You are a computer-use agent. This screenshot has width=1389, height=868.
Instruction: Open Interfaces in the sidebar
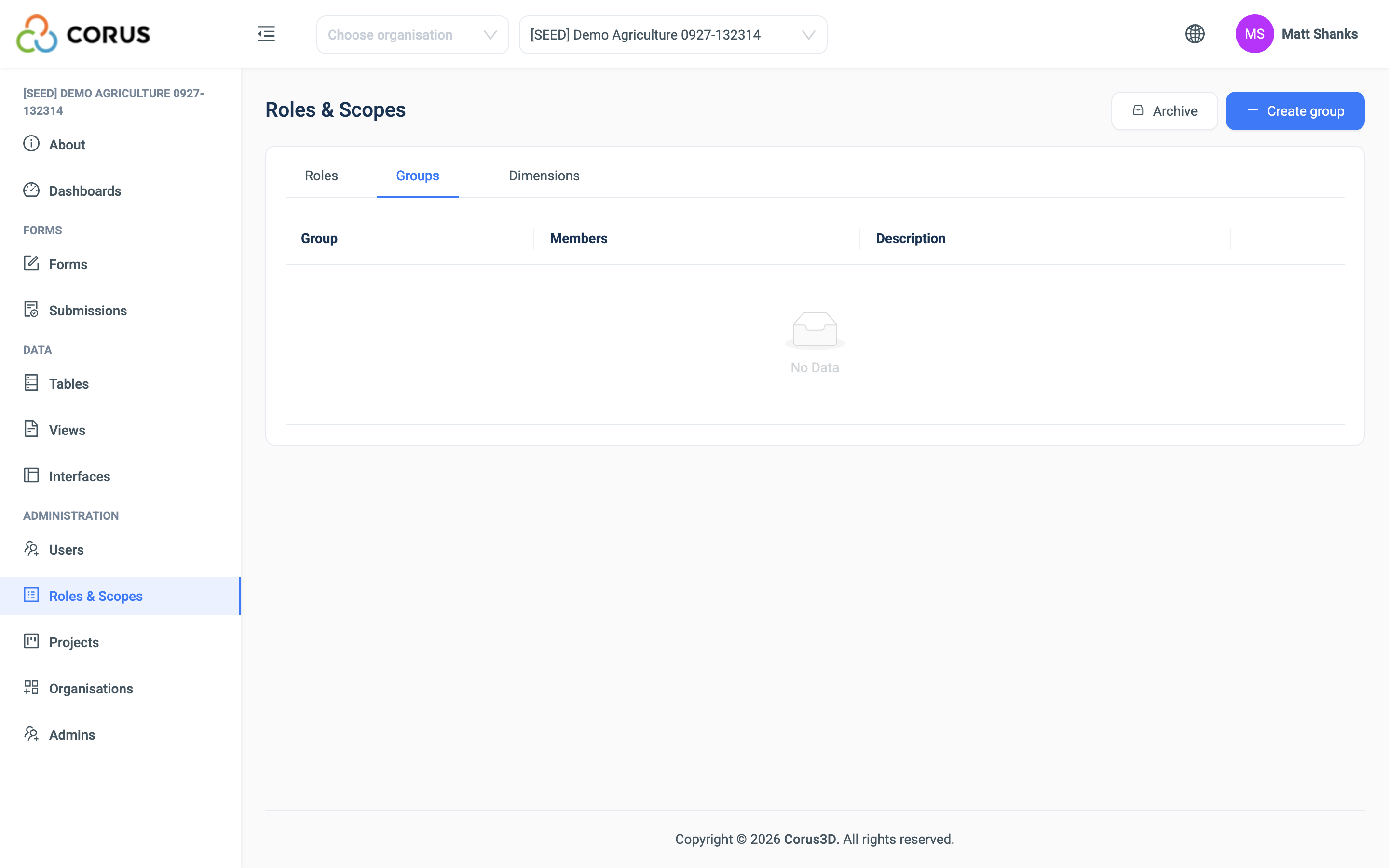tap(121, 476)
